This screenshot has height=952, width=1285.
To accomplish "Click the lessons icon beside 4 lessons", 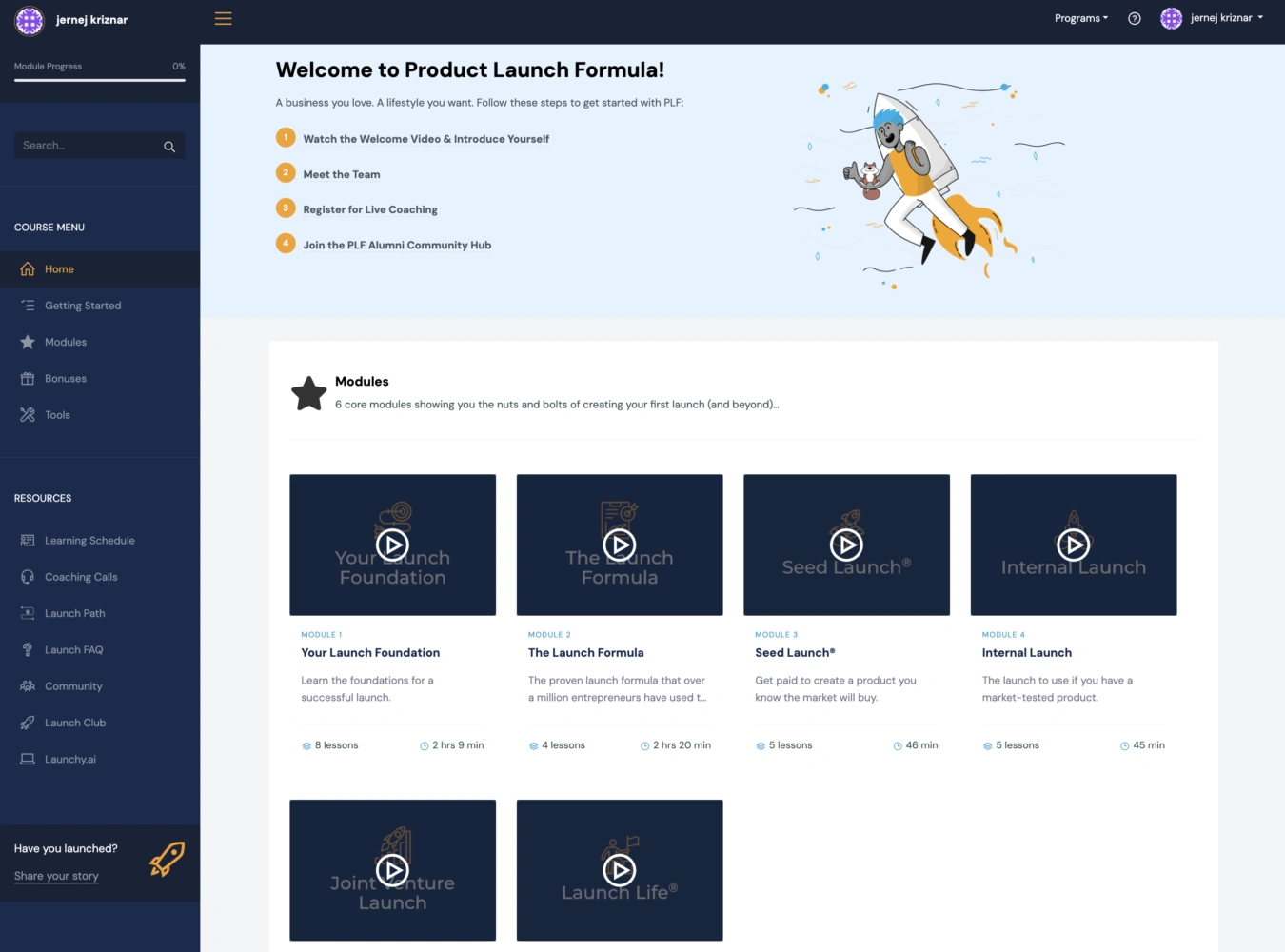I will 534,746.
